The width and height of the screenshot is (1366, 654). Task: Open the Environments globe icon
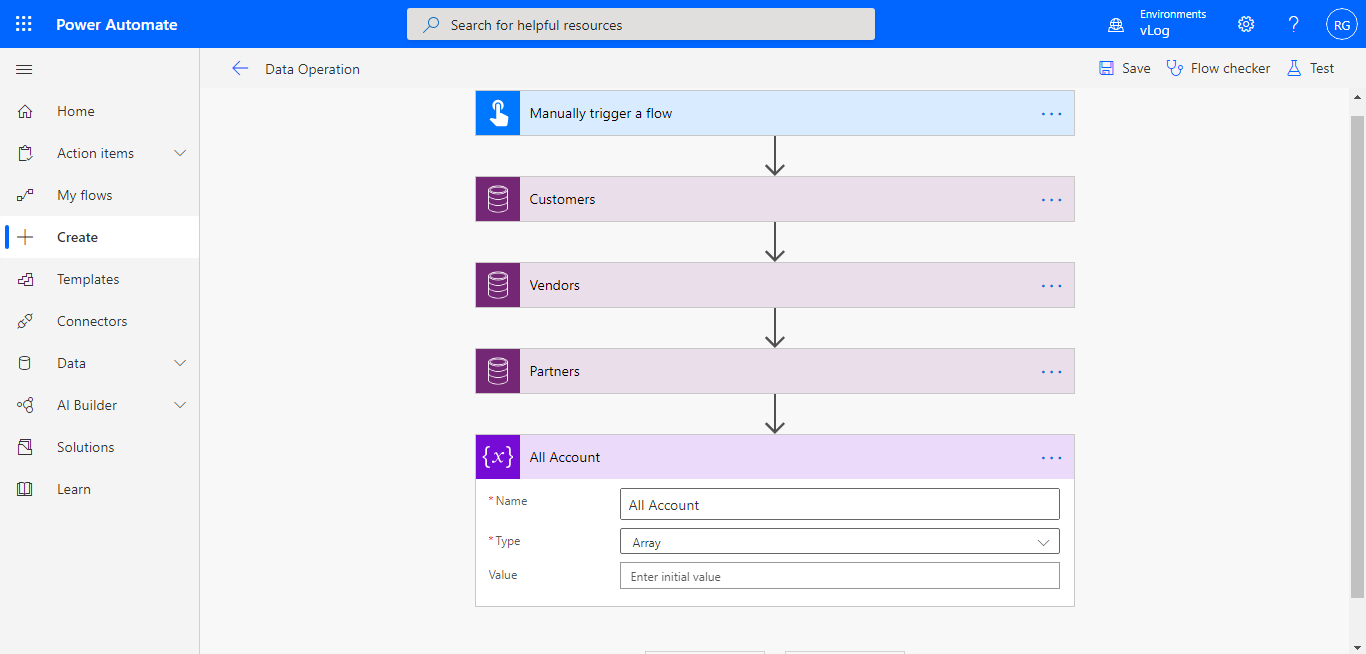tap(1116, 25)
